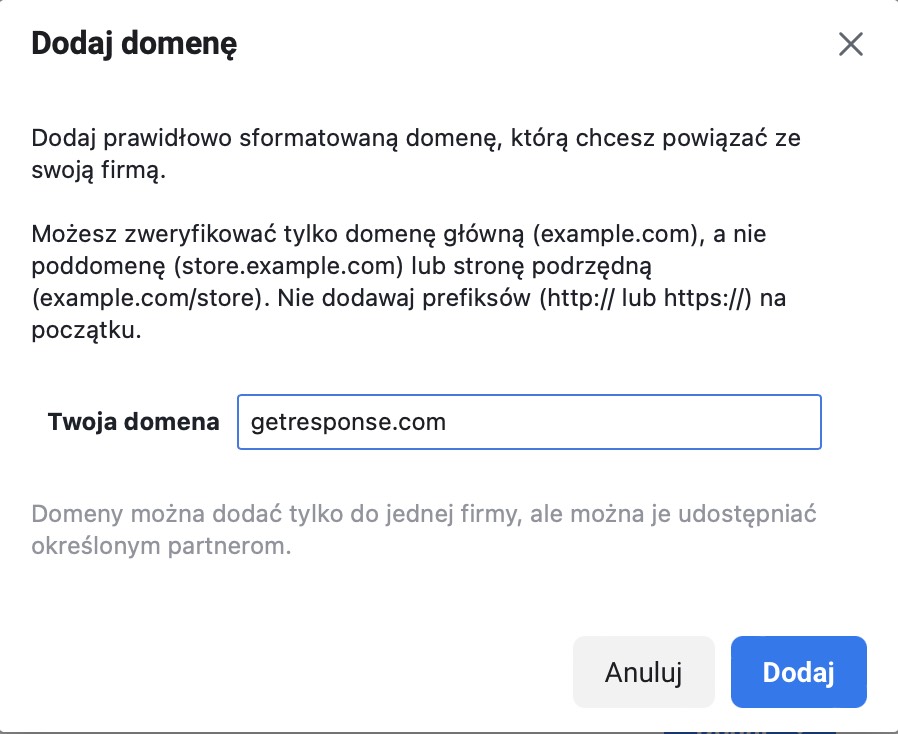Click the '(store.example.com)' subdomain example text
The image size is (898, 734).
[x=289, y=266]
